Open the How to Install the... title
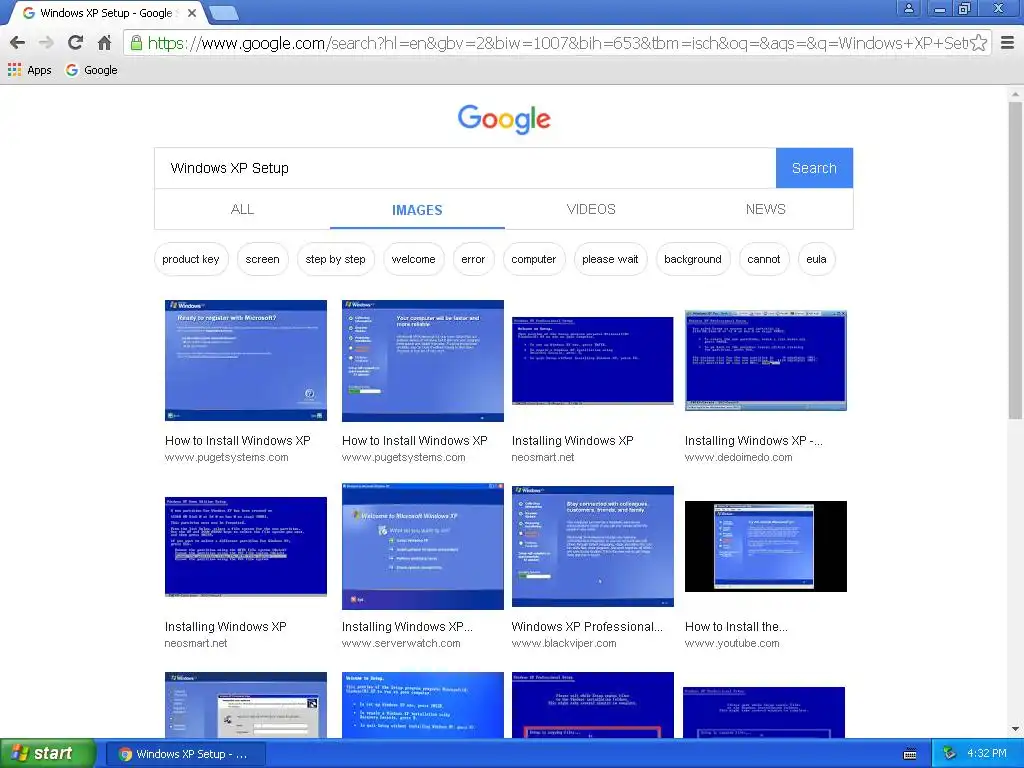This screenshot has height=768, width=1024. click(736, 627)
